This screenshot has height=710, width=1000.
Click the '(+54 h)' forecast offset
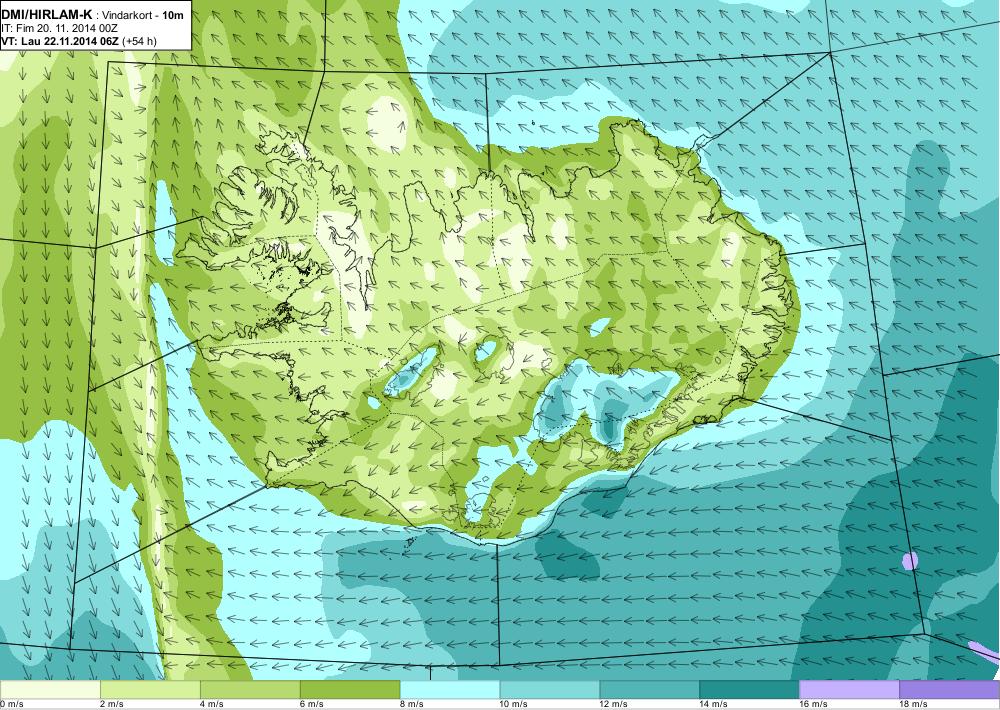click(x=139, y=41)
